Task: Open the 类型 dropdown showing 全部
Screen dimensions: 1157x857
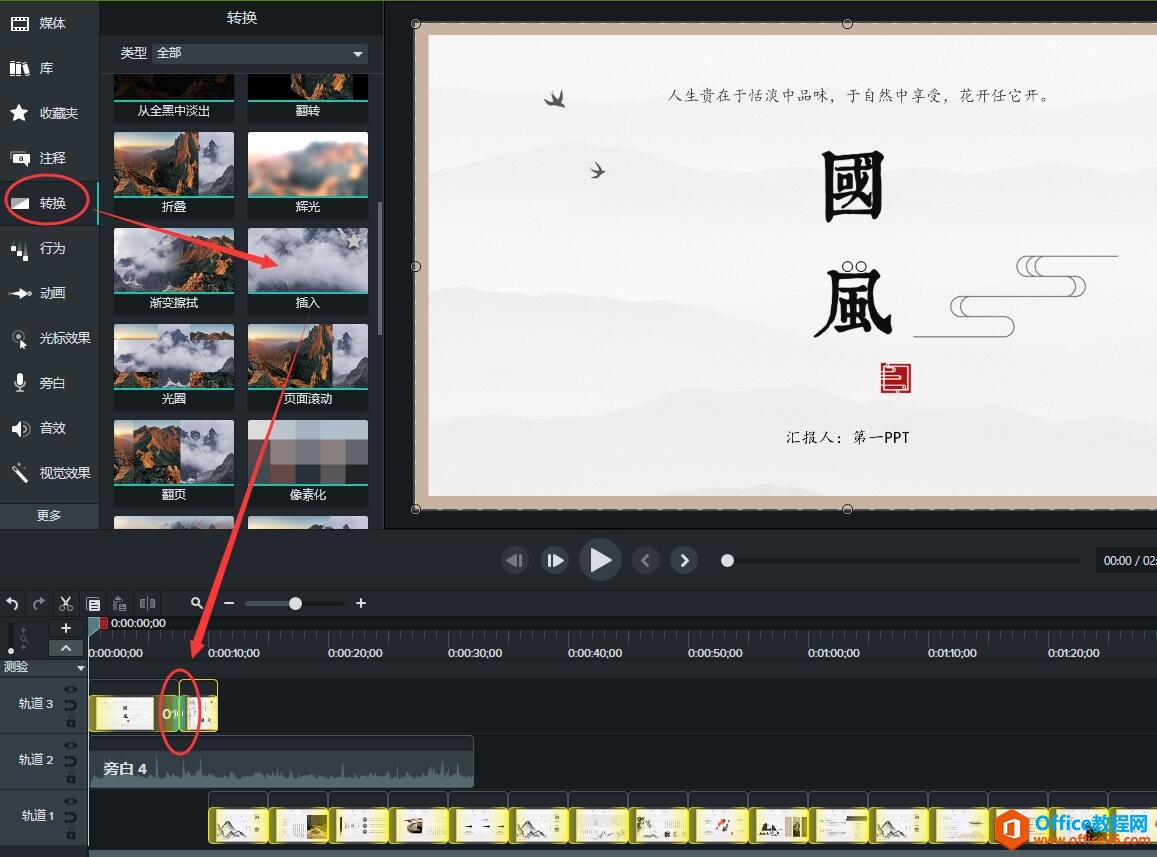Action: click(260, 53)
